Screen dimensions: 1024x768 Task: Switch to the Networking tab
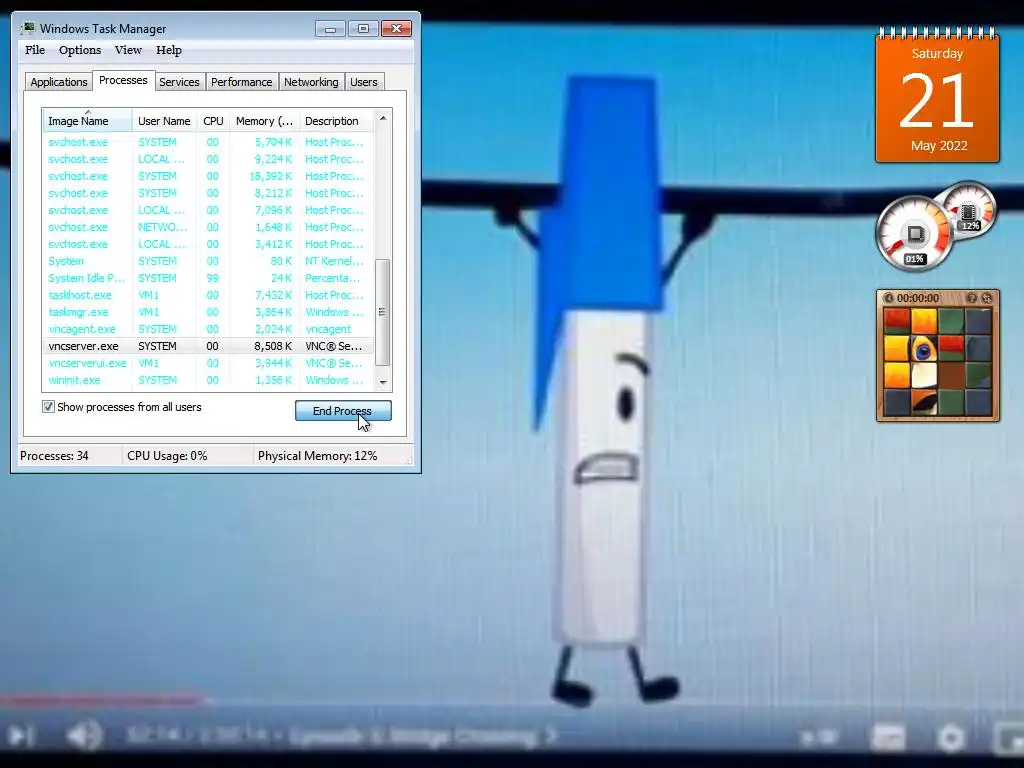(311, 82)
